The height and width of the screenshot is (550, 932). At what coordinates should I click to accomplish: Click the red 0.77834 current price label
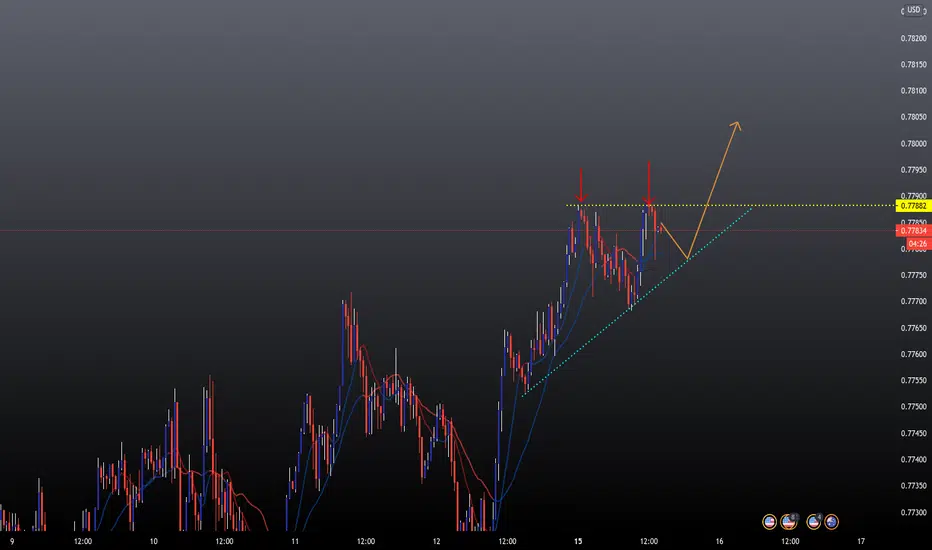pyautogui.click(x=913, y=231)
